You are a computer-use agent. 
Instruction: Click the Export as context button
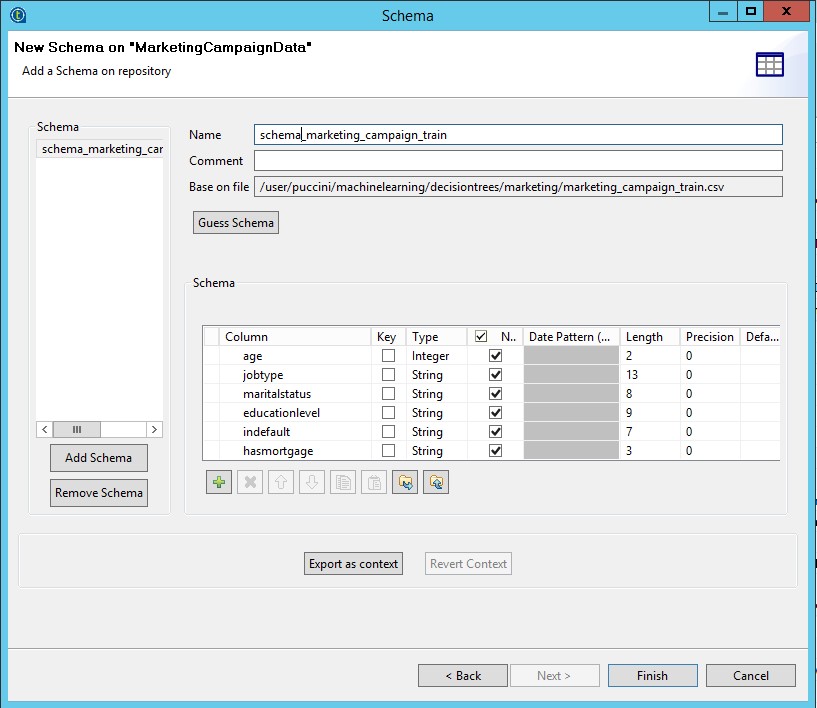coord(354,564)
